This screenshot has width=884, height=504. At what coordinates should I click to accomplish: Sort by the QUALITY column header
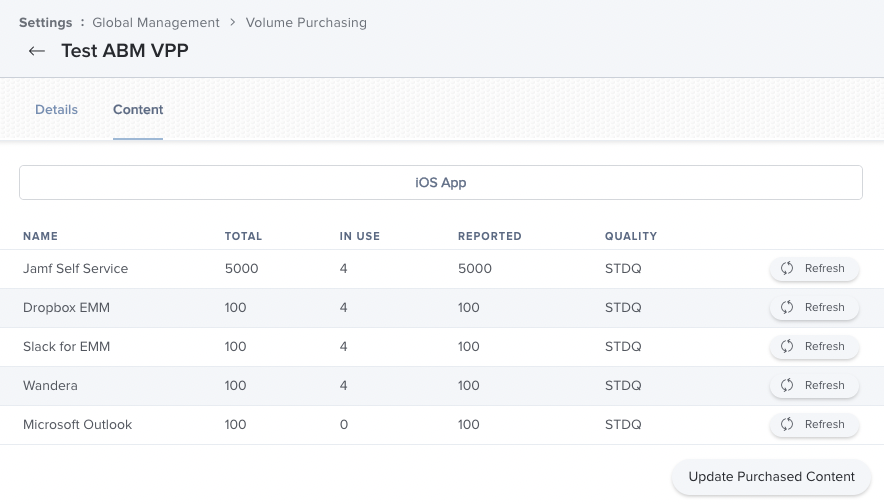click(631, 236)
